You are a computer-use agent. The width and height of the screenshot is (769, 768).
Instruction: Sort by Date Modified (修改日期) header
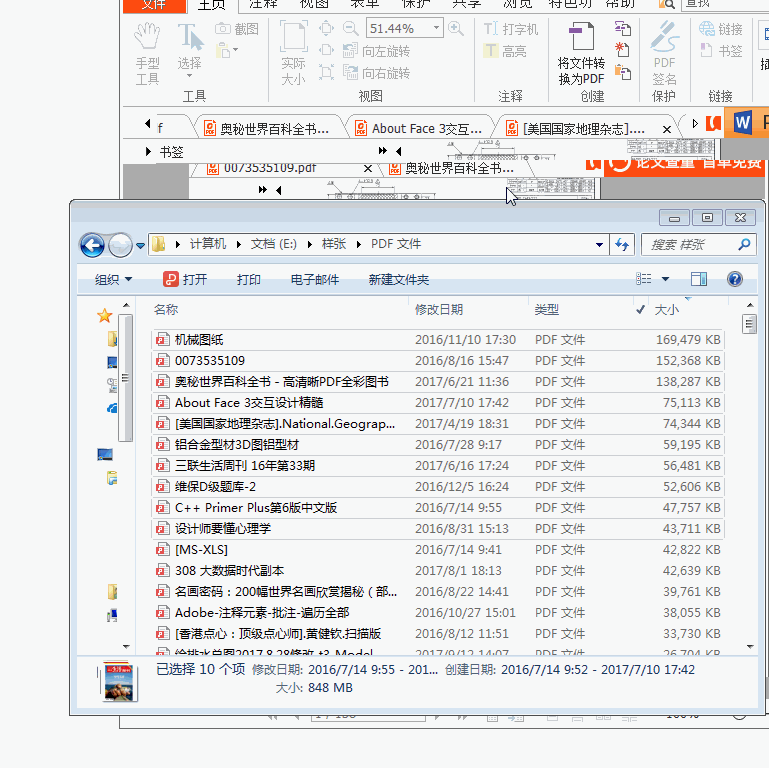pos(439,309)
